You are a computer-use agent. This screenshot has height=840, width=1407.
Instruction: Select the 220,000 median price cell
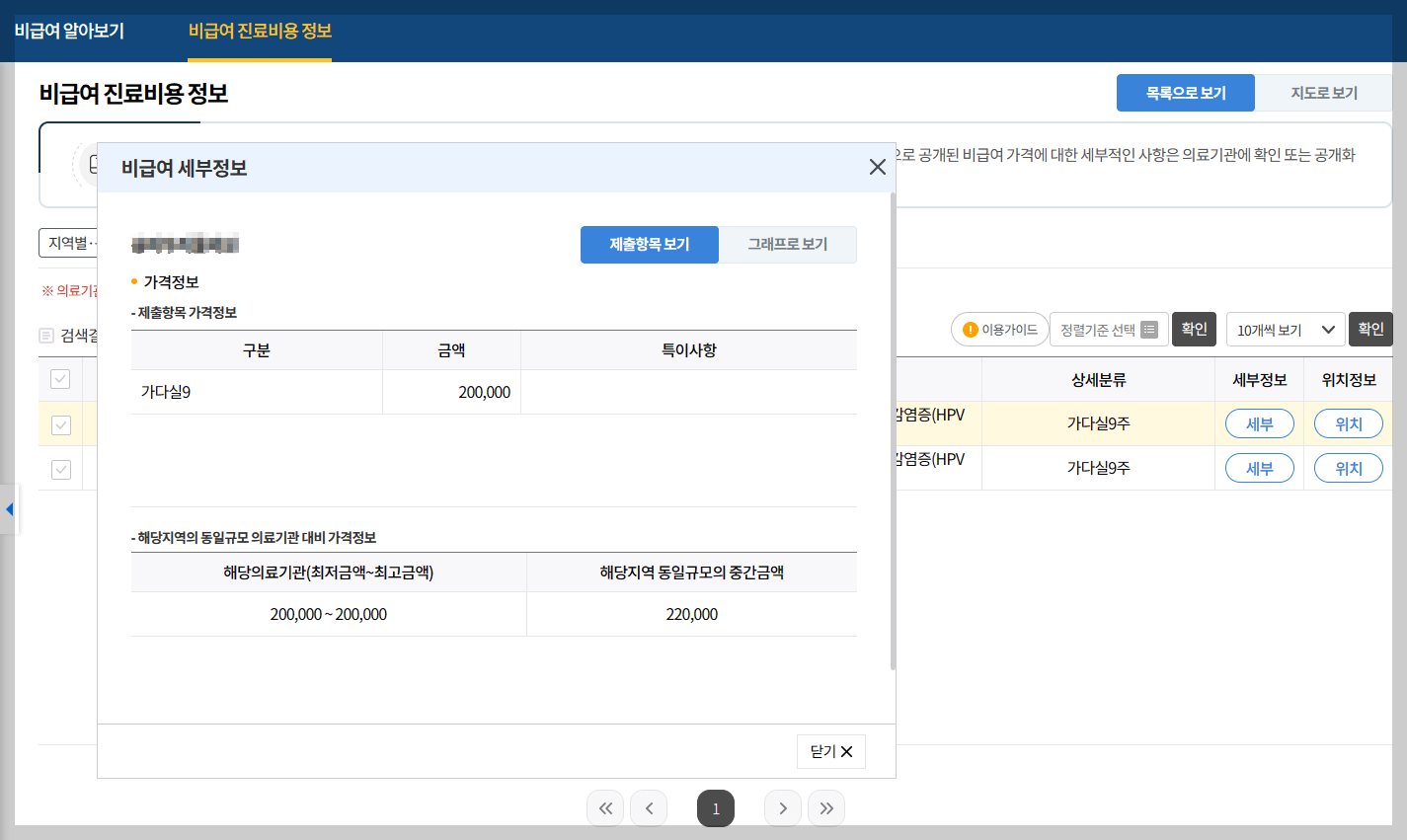(691, 614)
